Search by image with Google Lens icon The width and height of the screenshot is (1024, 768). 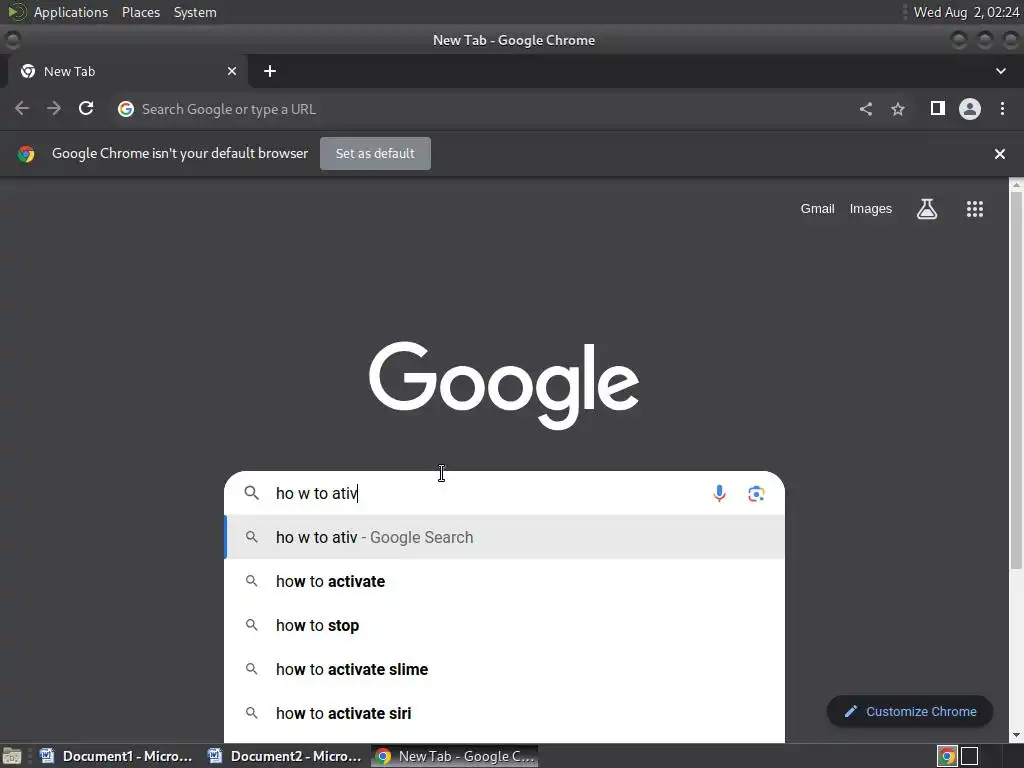(x=756, y=494)
